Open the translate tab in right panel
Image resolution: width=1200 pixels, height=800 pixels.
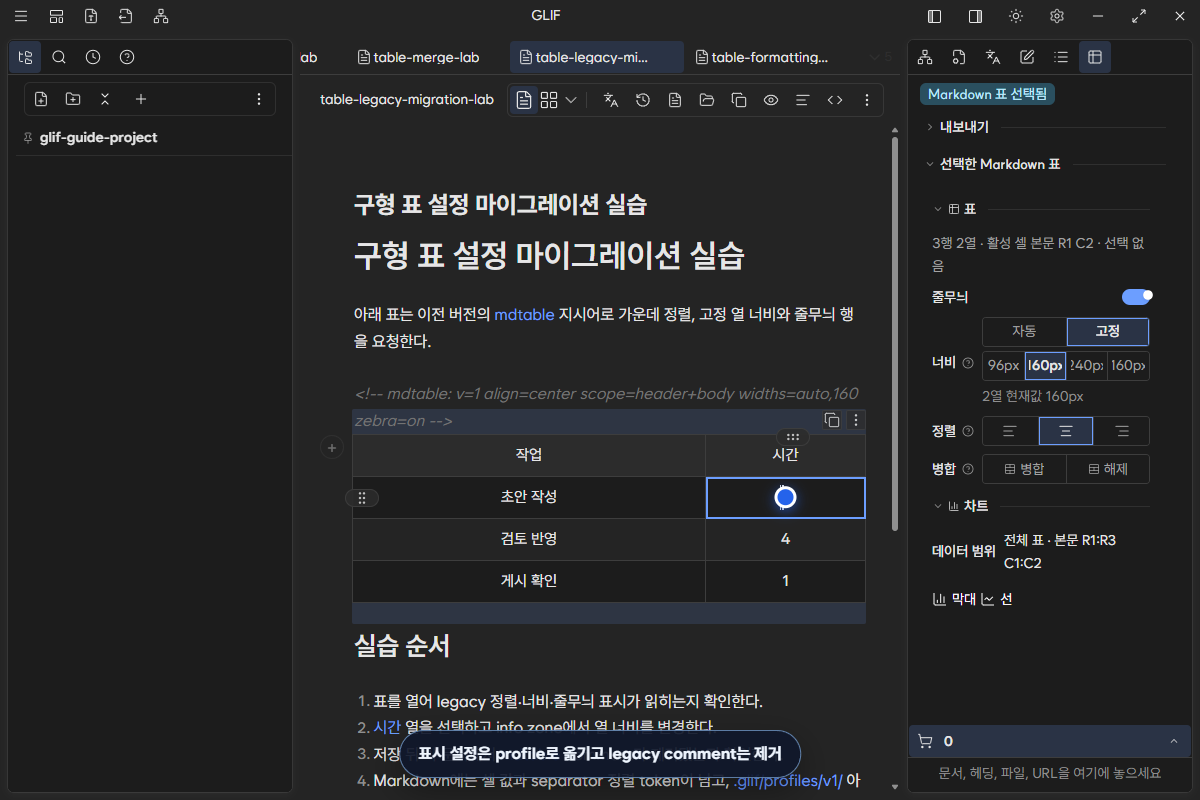[993, 57]
